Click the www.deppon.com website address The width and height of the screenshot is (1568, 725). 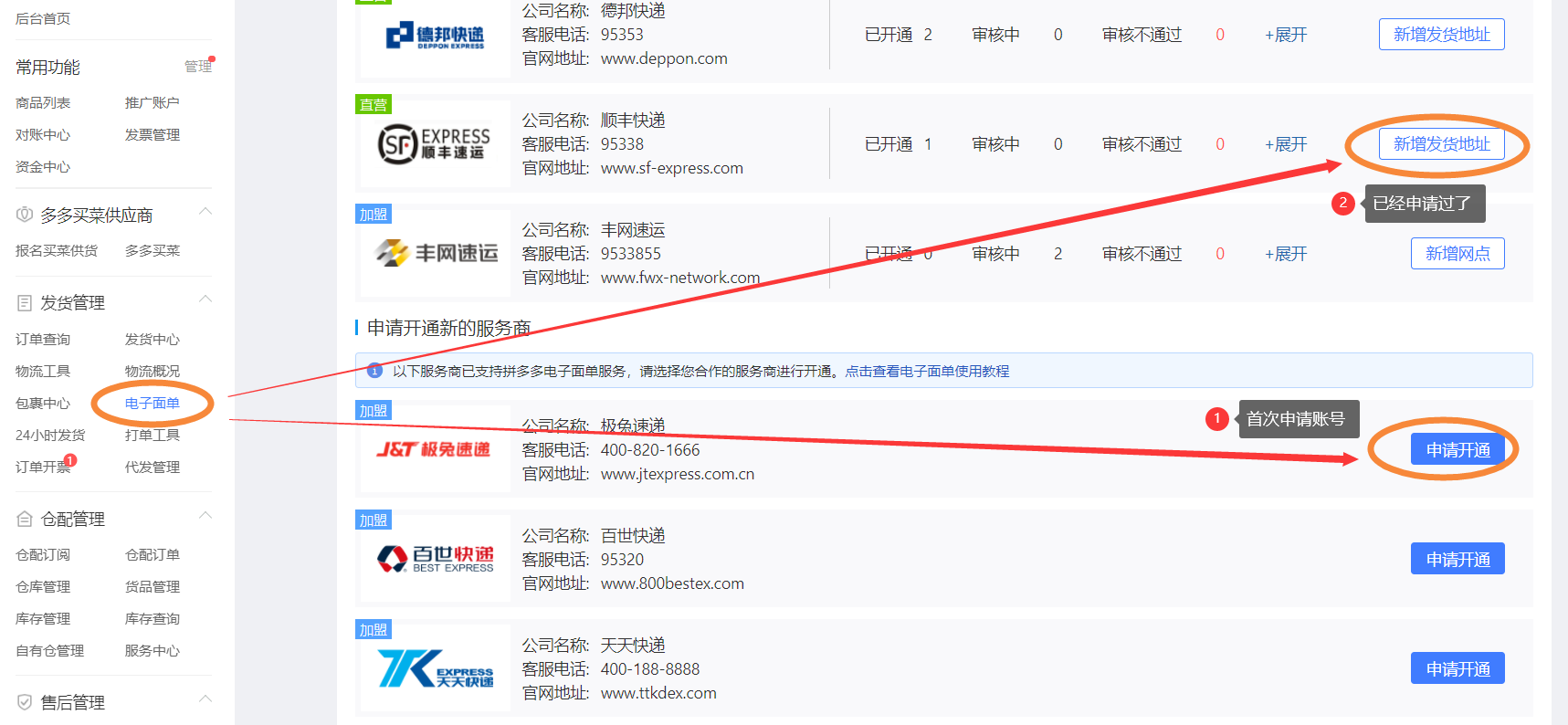pyautogui.click(x=664, y=58)
